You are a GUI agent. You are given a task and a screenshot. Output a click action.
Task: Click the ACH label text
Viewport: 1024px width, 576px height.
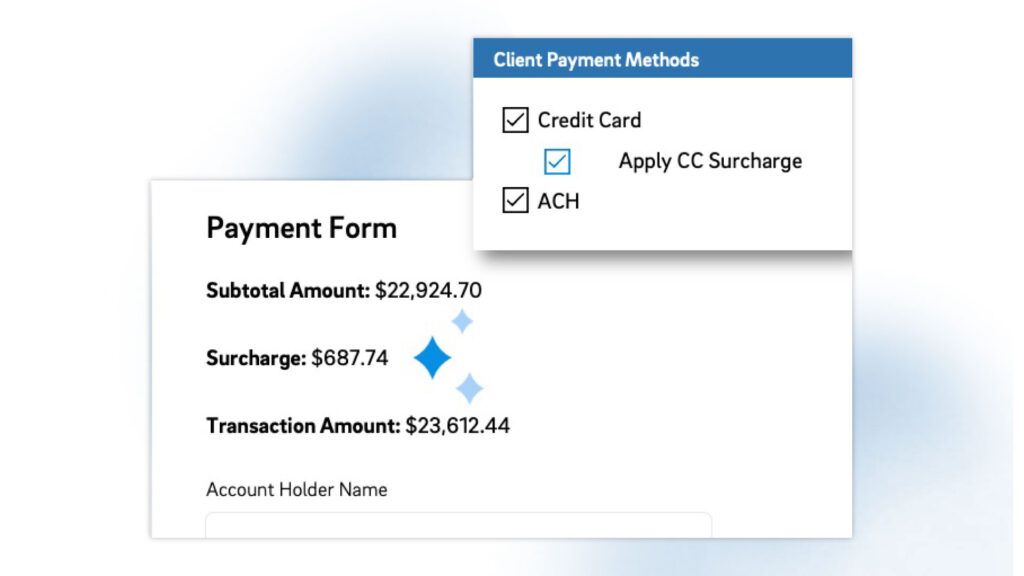pos(558,201)
